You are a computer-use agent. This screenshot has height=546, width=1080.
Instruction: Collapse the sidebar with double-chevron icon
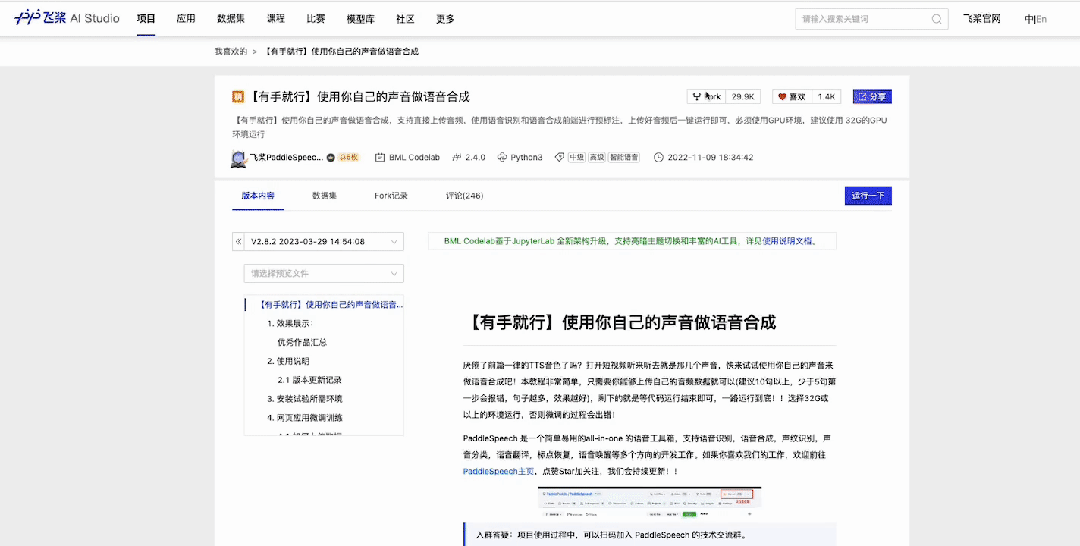pyautogui.click(x=238, y=242)
